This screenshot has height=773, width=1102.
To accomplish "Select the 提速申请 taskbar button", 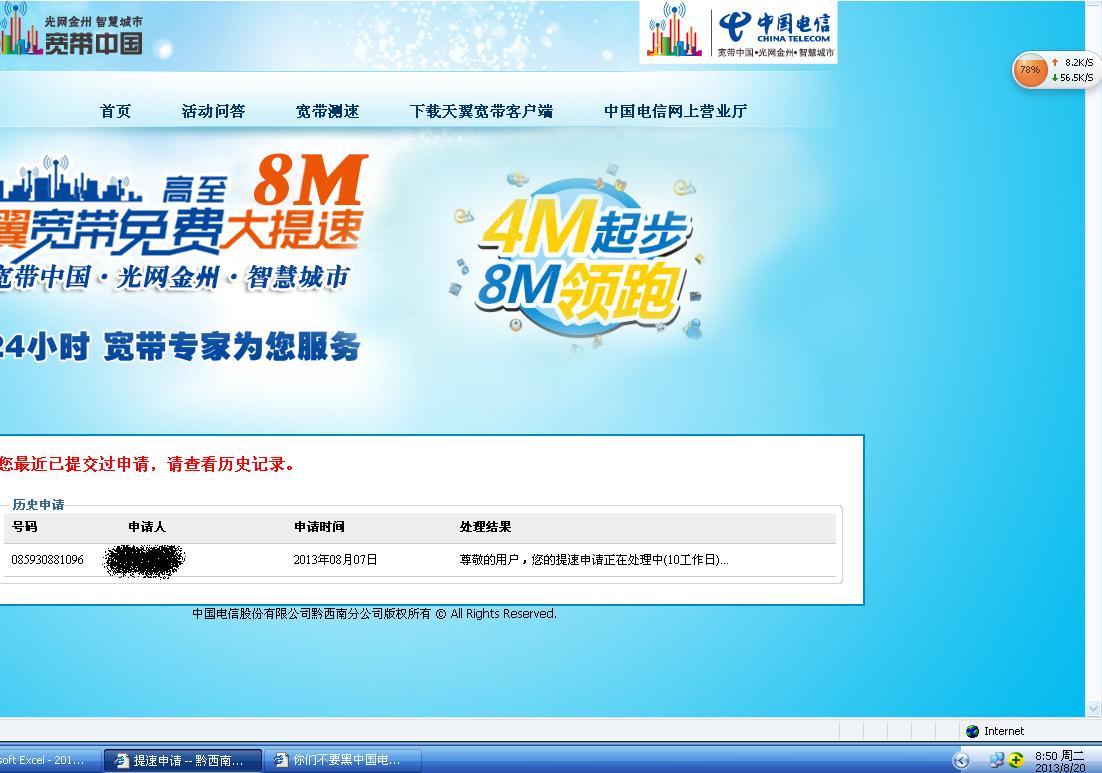I will point(183,760).
